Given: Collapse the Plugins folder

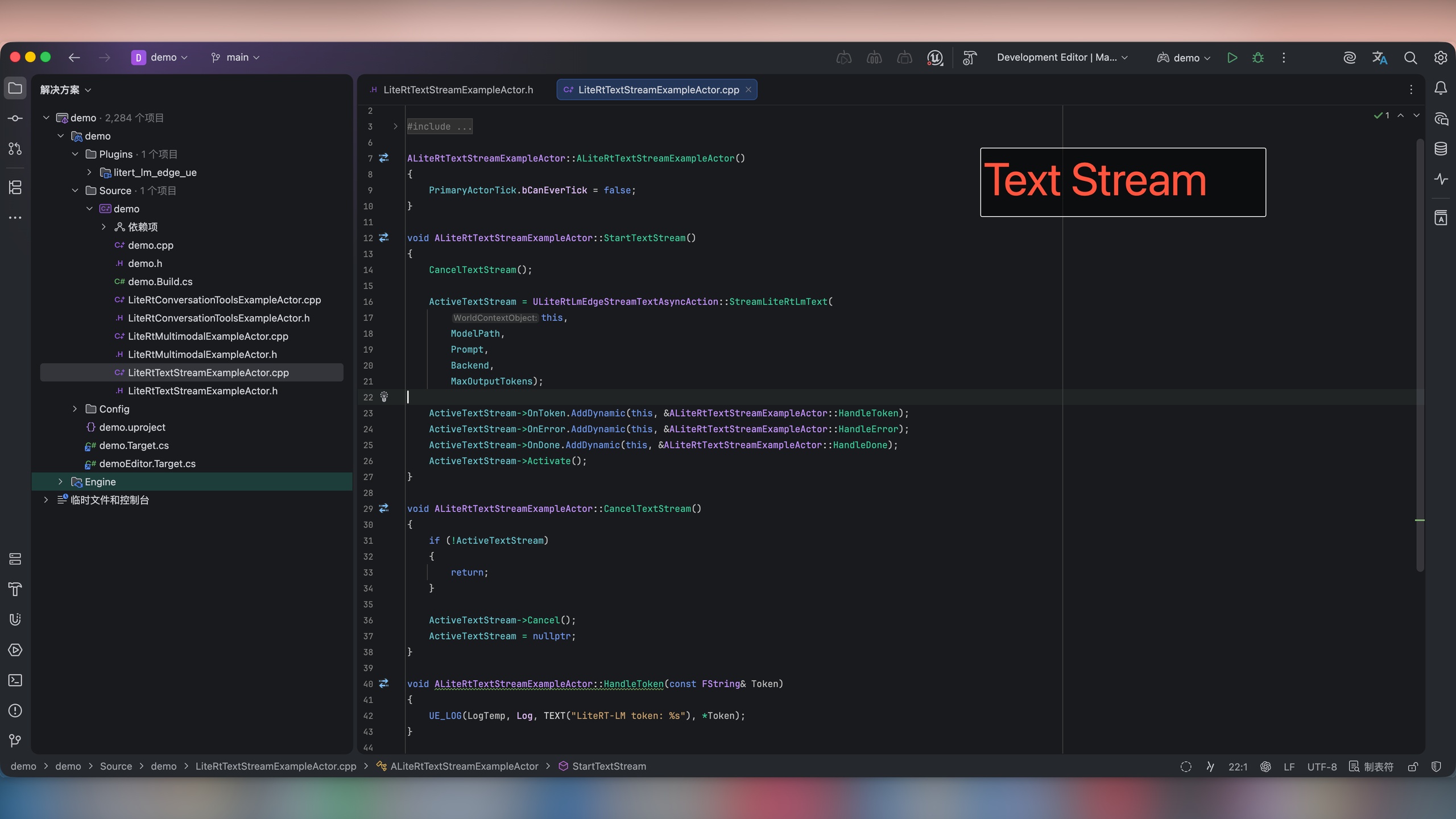Looking at the screenshot, I should 75,154.
